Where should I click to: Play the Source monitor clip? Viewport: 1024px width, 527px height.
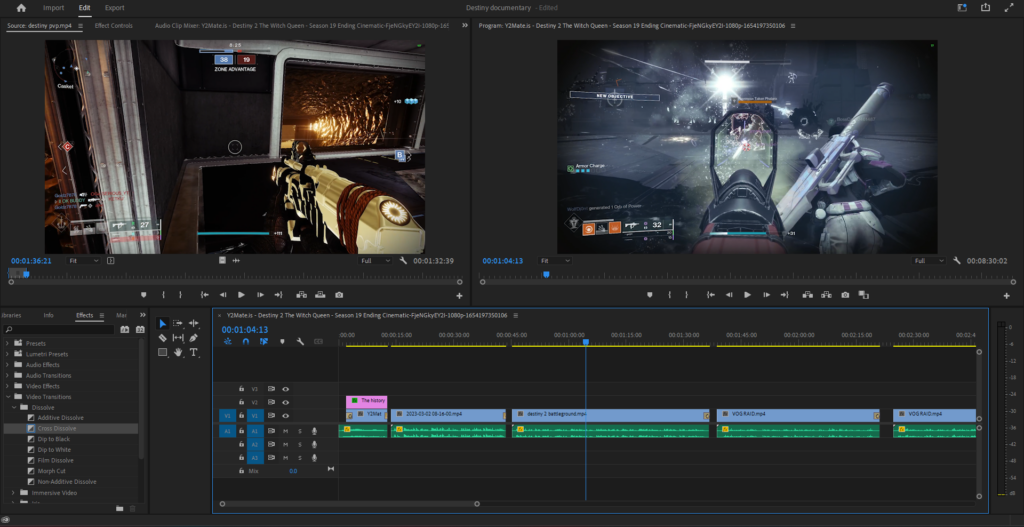(242, 295)
